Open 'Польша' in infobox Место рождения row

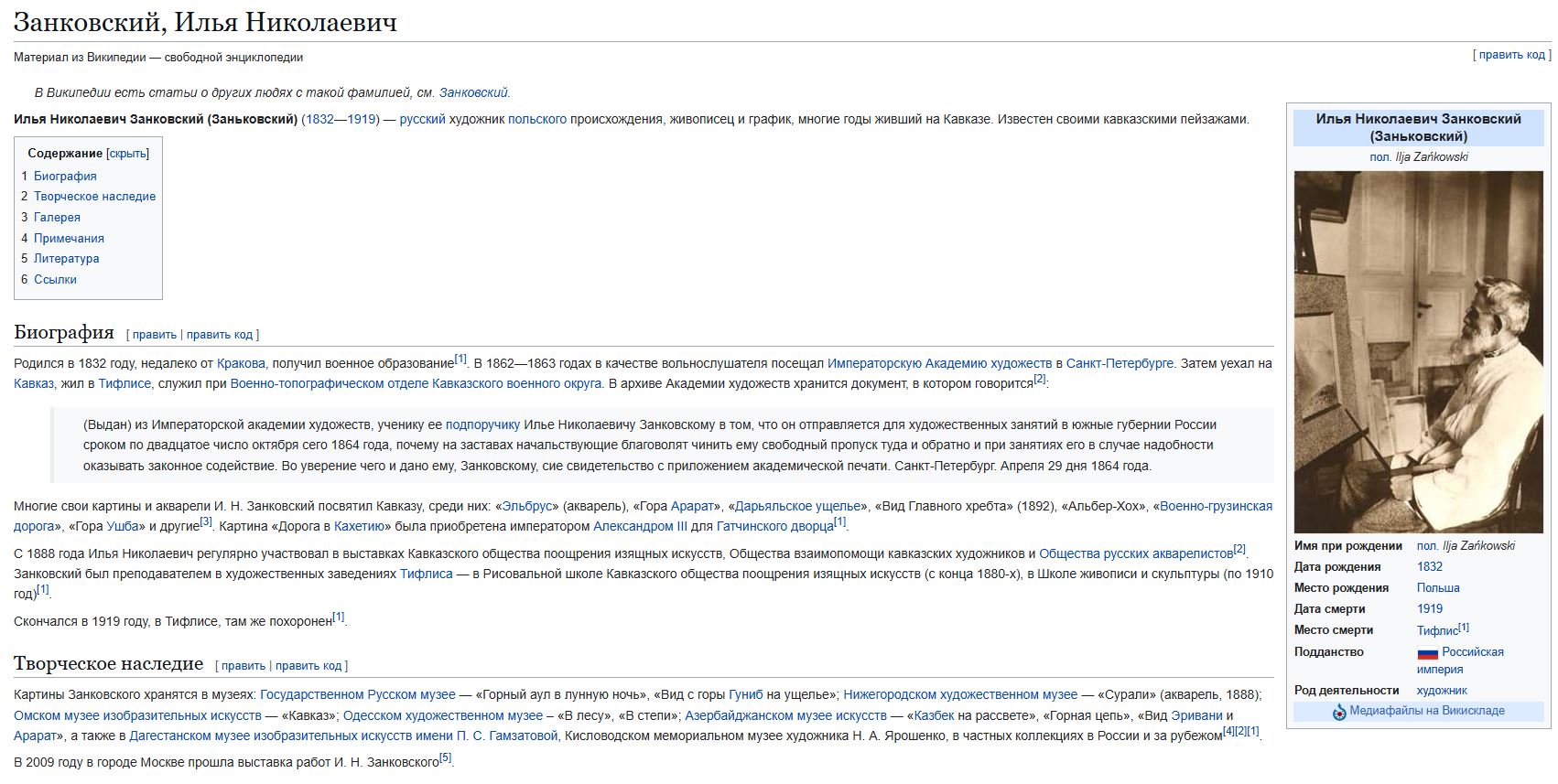click(1438, 588)
